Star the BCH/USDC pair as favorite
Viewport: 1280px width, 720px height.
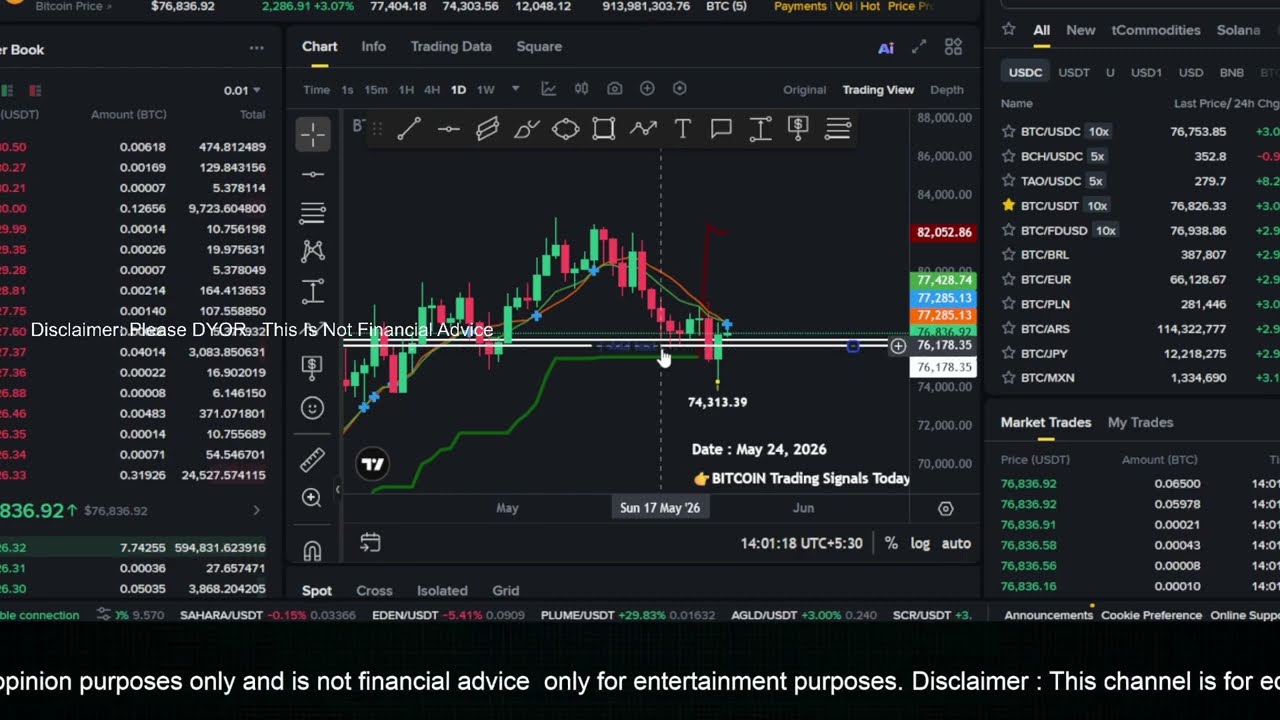point(1009,157)
